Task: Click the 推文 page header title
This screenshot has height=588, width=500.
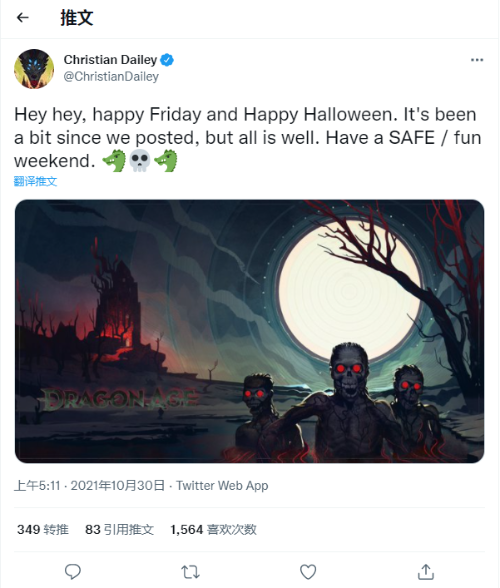Action: (x=77, y=18)
